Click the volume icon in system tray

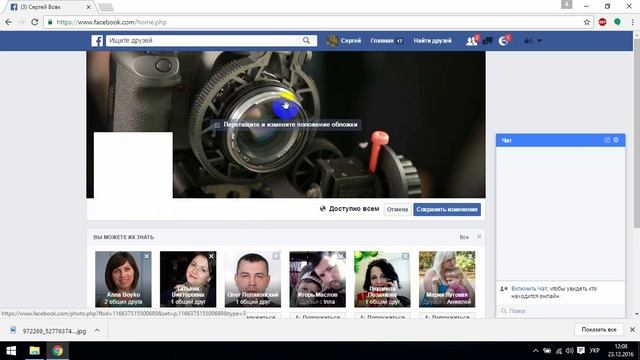tap(569, 351)
